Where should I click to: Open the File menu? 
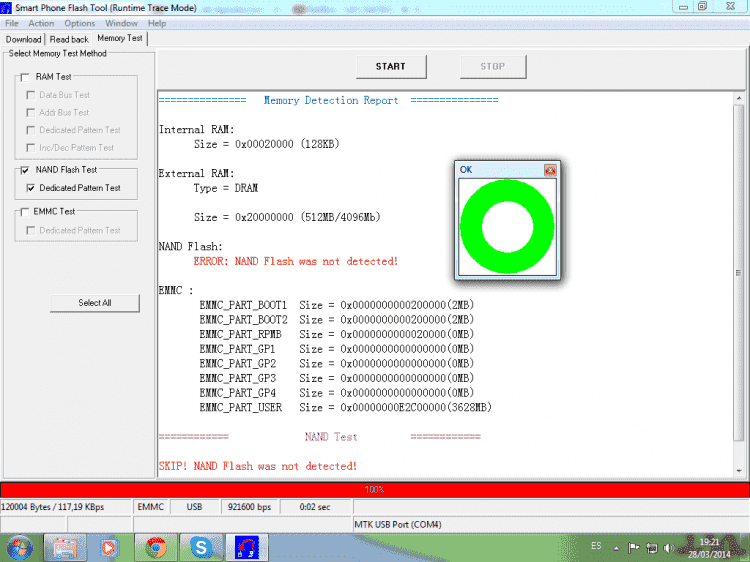(x=11, y=23)
